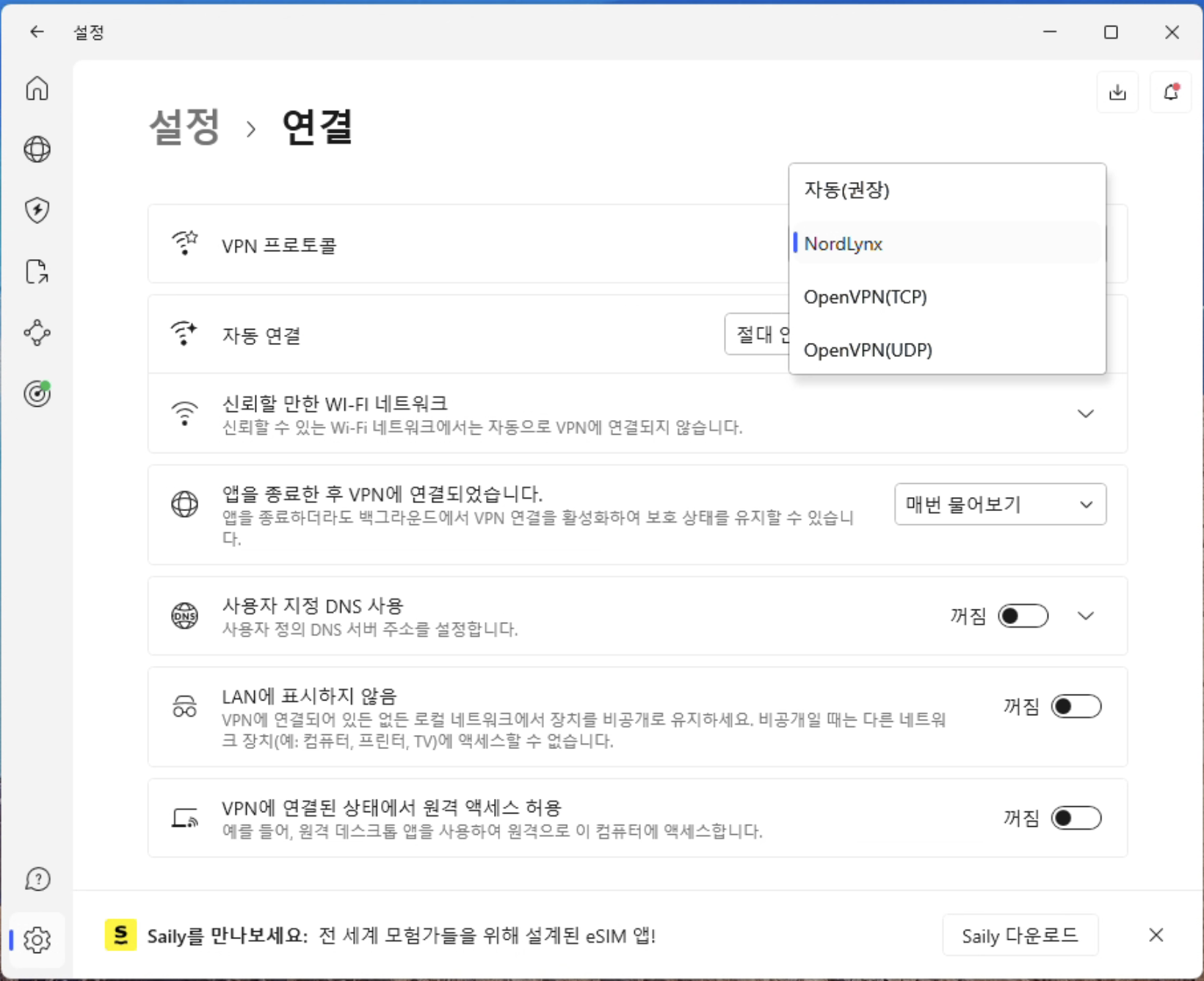Click the notification bell icon
Viewport: 1204px width, 981px height.
1171,93
